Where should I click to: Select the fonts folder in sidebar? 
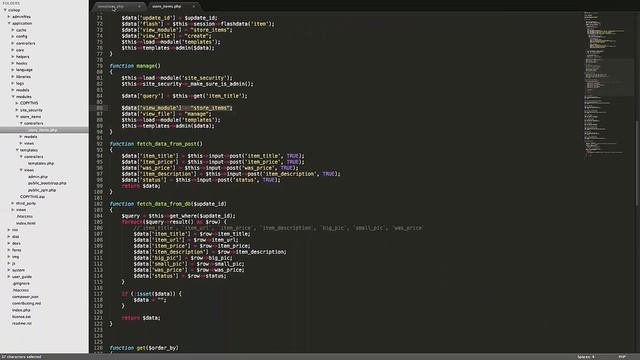(x=17, y=250)
